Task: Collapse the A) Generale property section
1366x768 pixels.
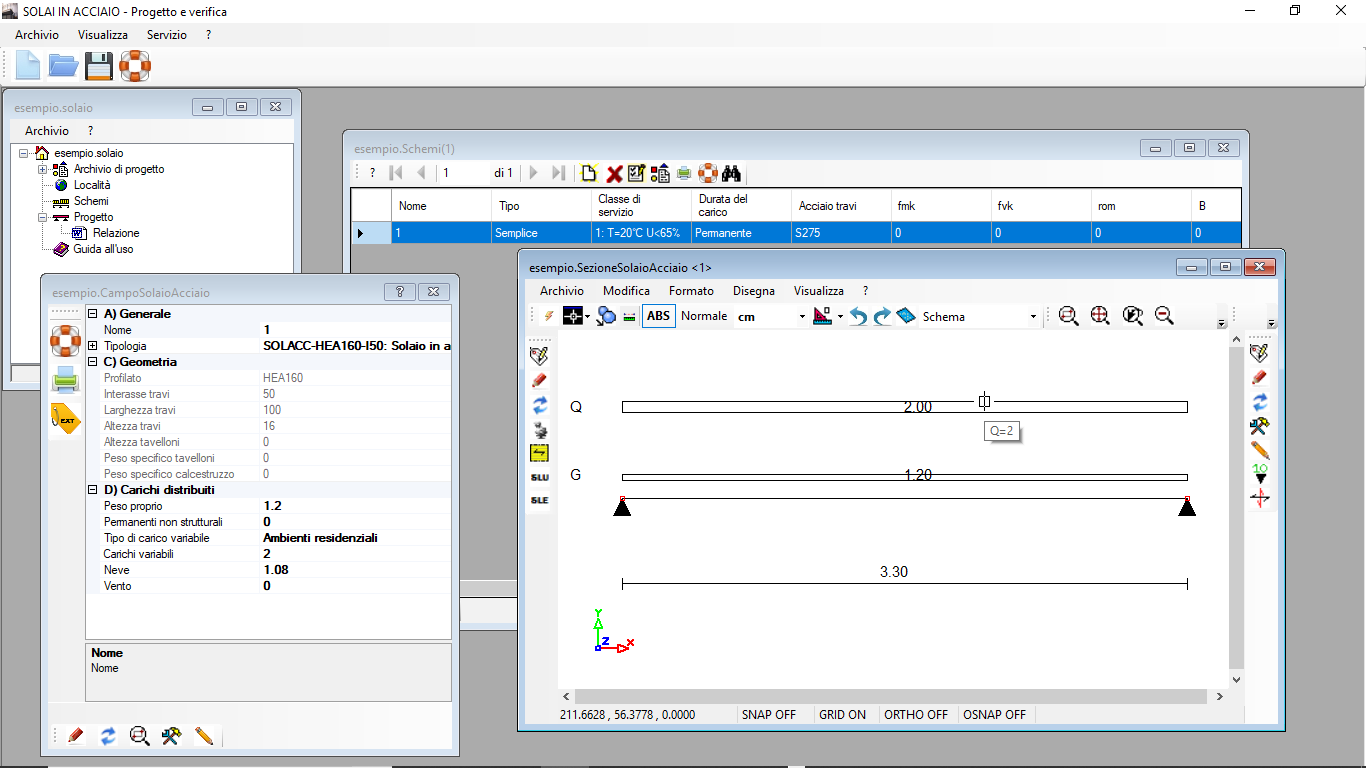Action: pyautogui.click(x=93, y=314)
